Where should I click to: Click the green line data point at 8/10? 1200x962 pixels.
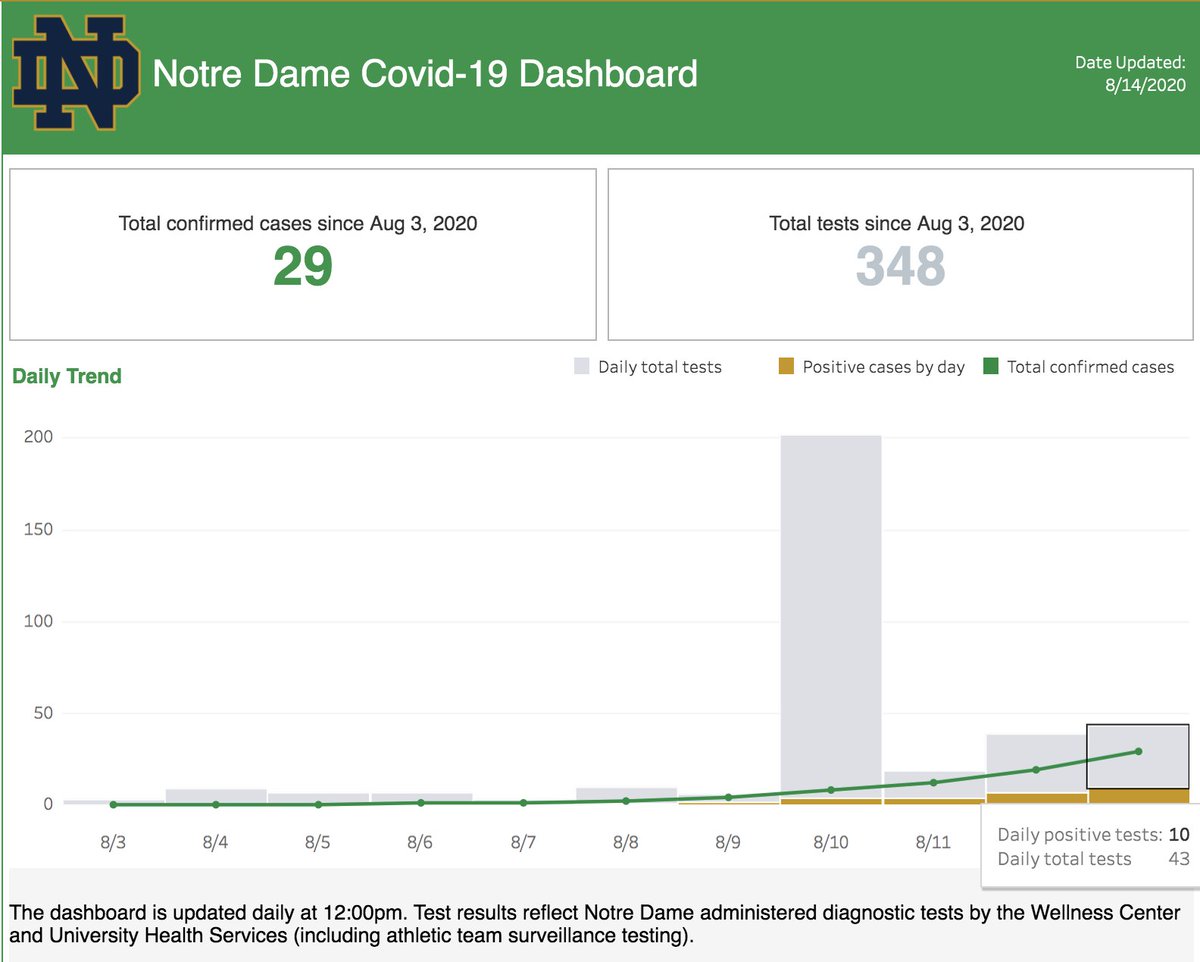[831, 790]
